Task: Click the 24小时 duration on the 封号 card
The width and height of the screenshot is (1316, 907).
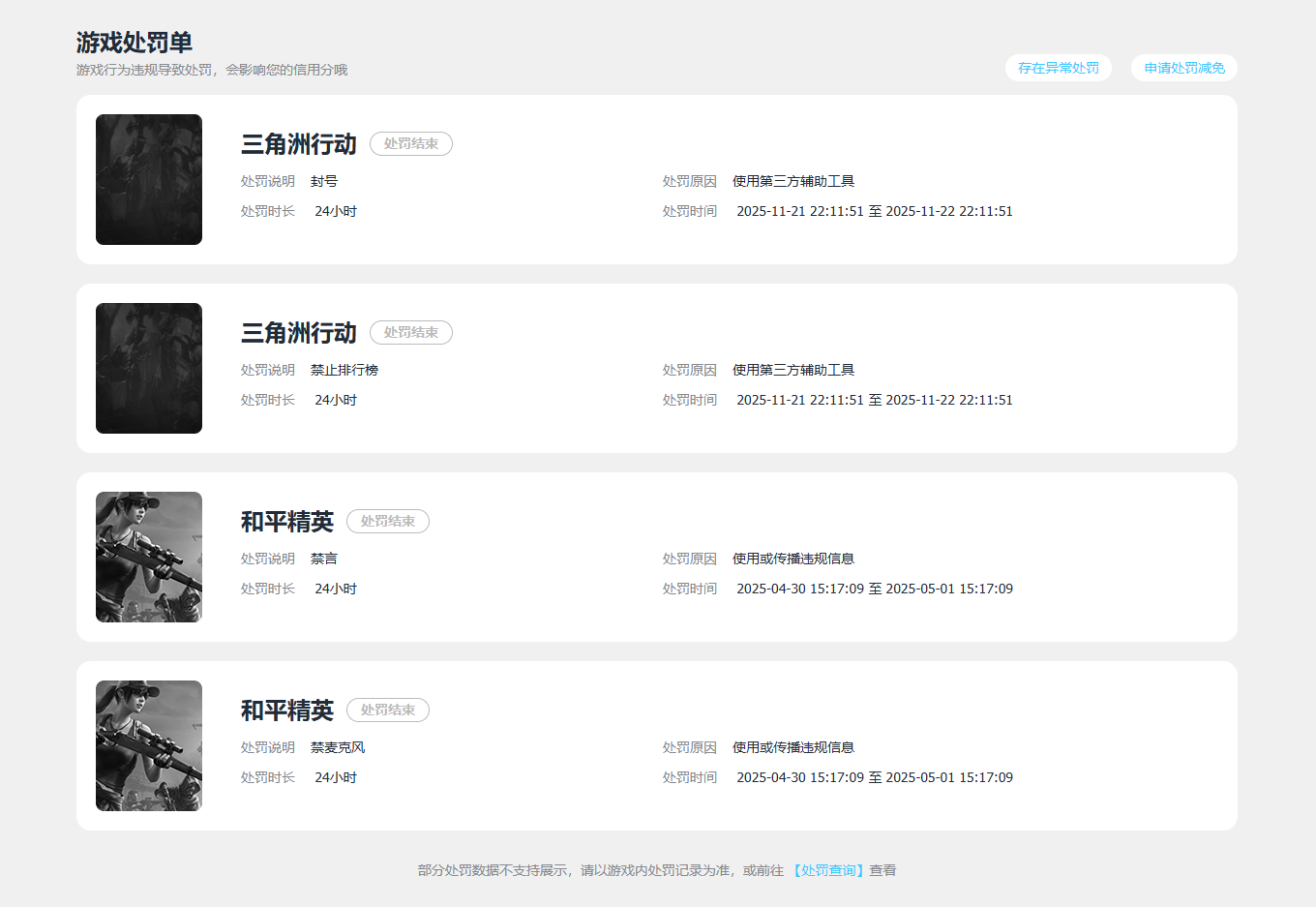Action: (x=336, y=211)
